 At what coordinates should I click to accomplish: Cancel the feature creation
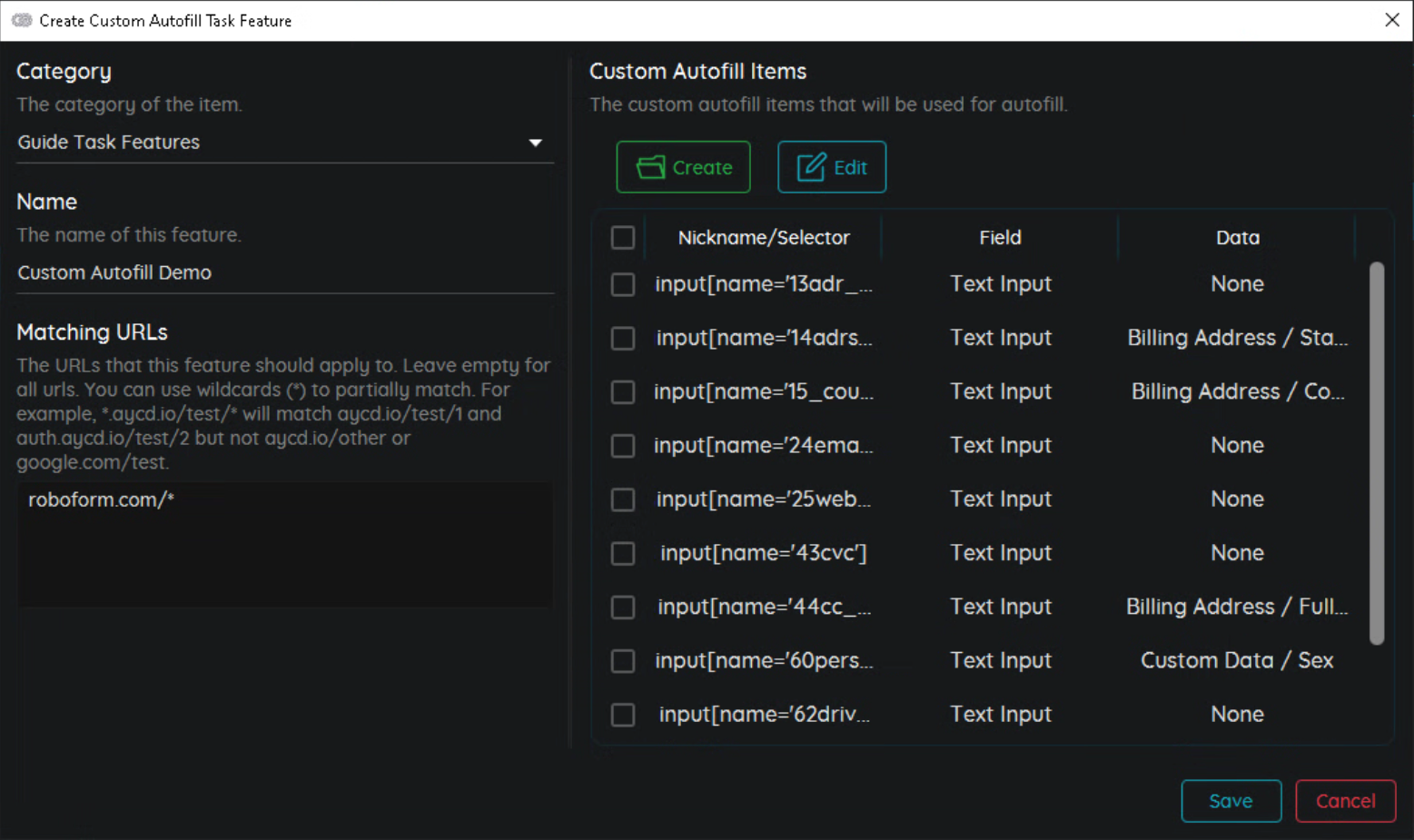[x=1345, y=801]
